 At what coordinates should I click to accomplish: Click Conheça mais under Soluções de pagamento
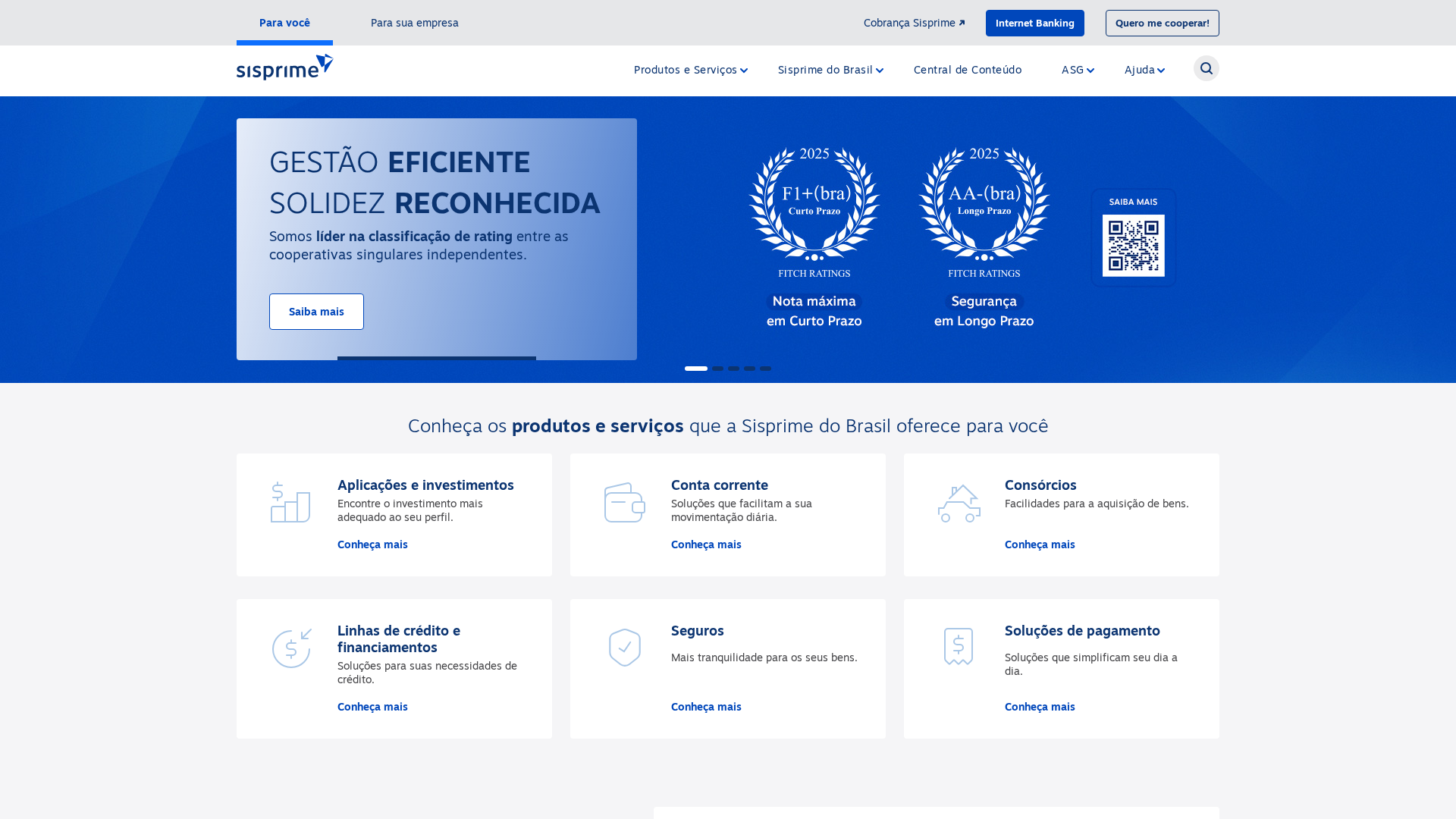click(x=1040, y=707)
